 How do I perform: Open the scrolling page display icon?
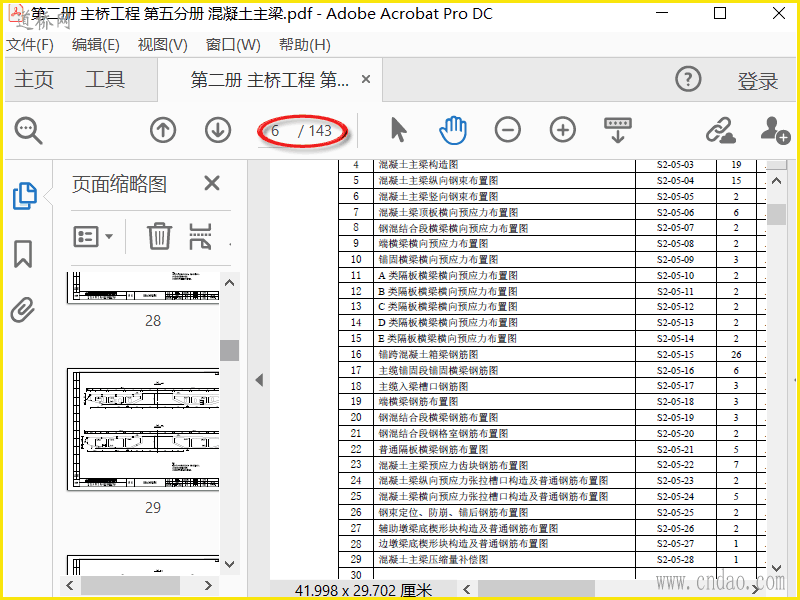tap(618, 130)
